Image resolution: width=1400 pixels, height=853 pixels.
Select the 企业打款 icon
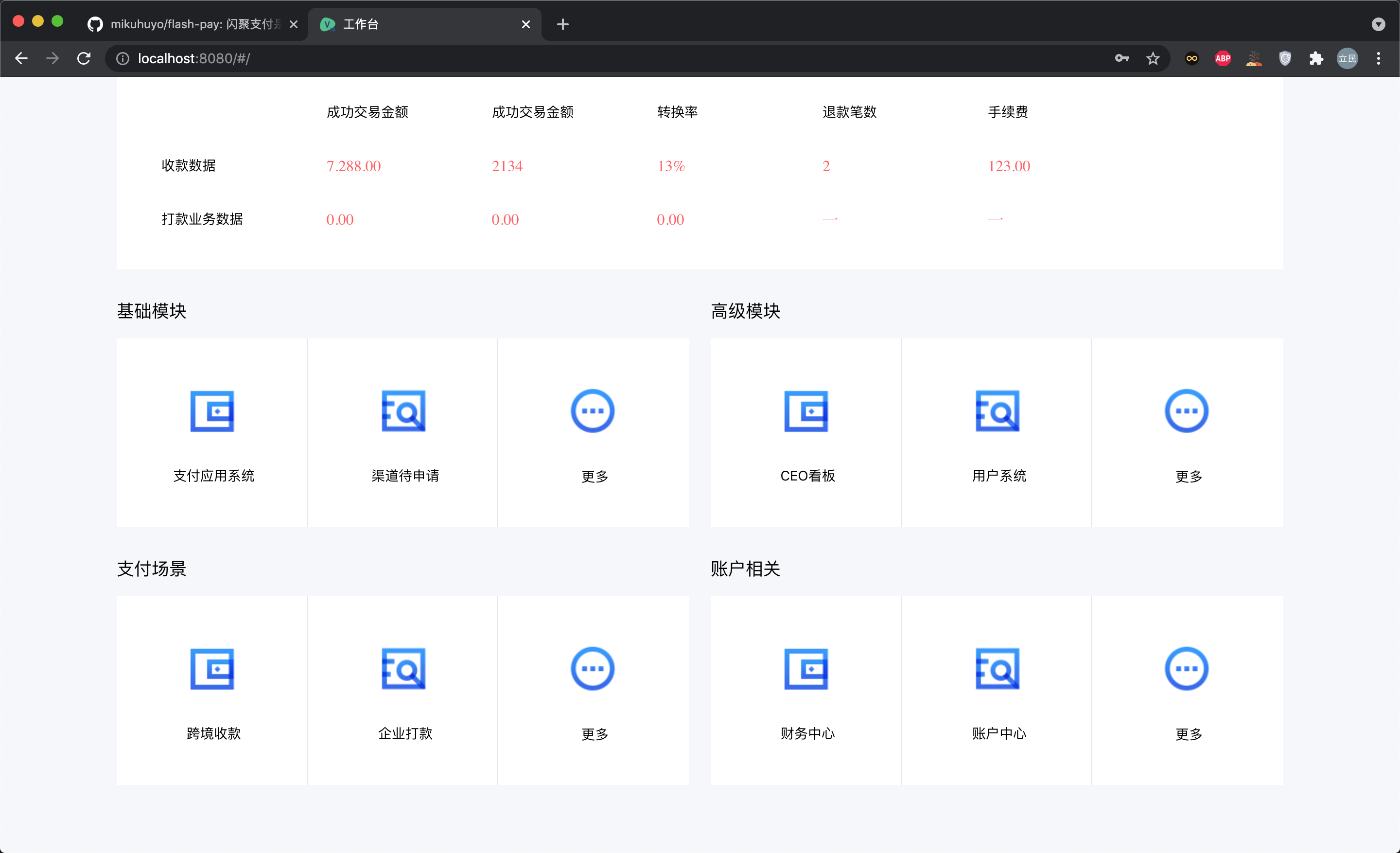pyautogui.click(x=403, y=668)
